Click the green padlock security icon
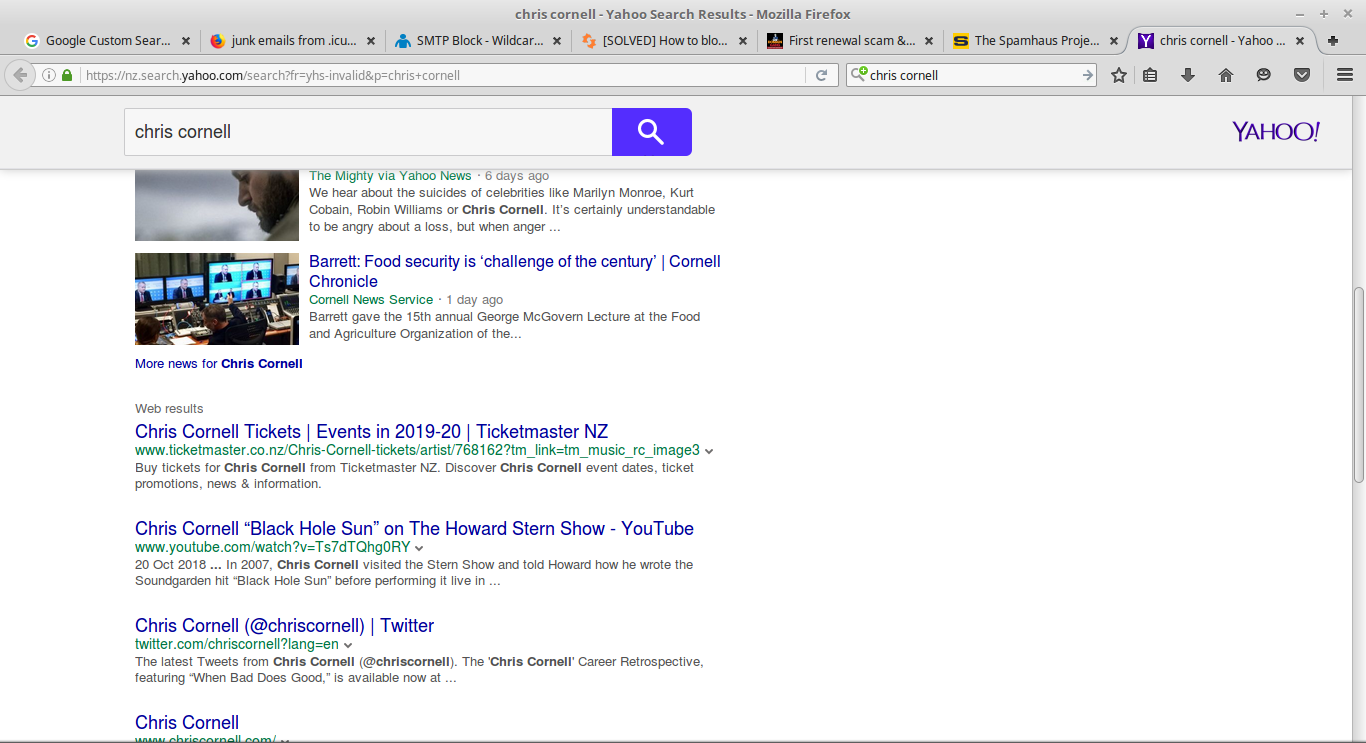1366x743 pixels. click(x=67, y=75)
